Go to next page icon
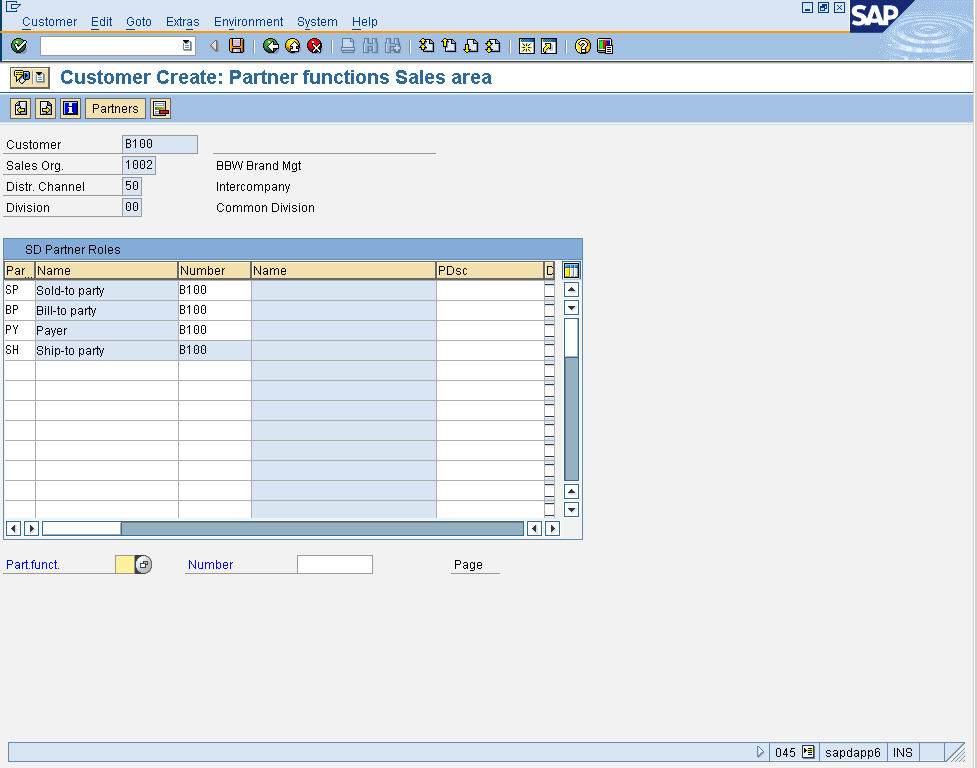 coord(471,45)
